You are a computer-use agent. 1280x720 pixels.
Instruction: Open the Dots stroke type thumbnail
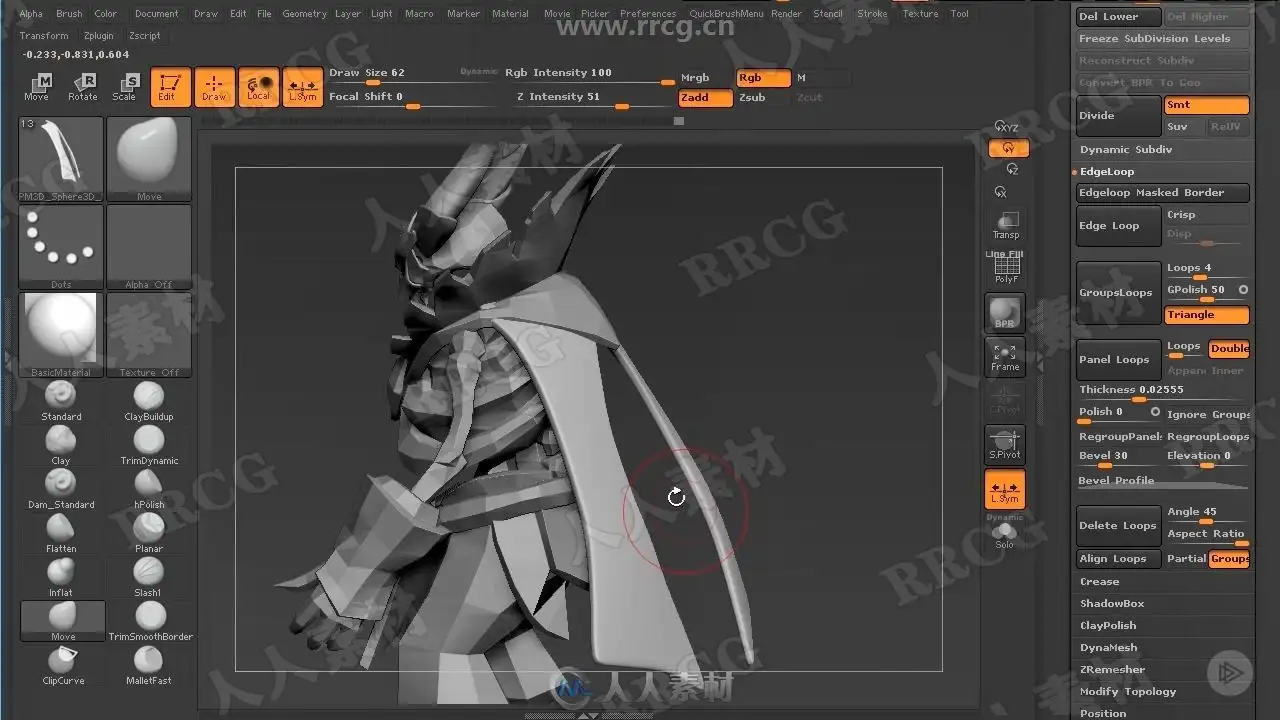coord(61,247)
